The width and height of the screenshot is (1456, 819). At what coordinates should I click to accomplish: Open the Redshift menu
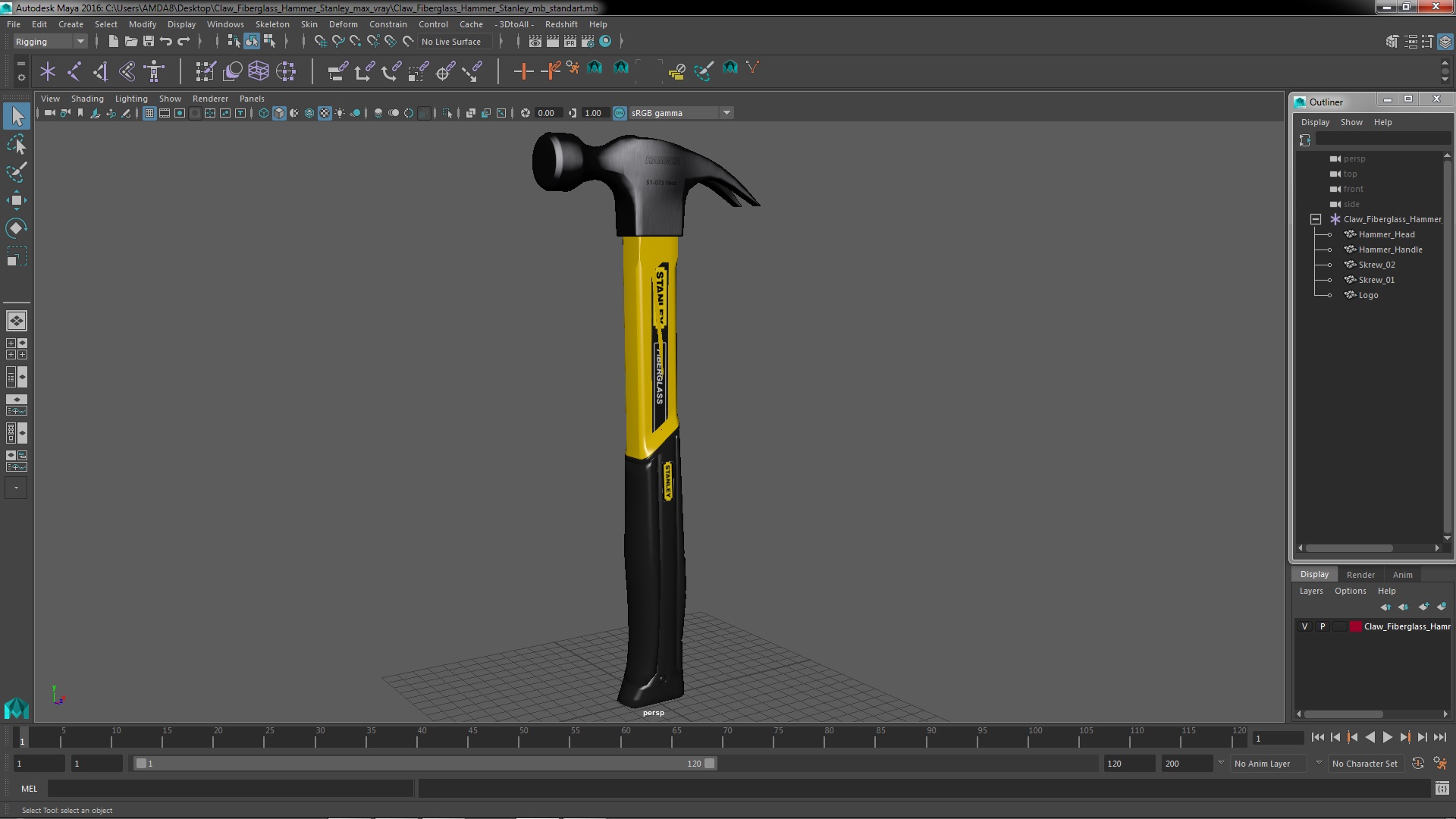point(561,24)
